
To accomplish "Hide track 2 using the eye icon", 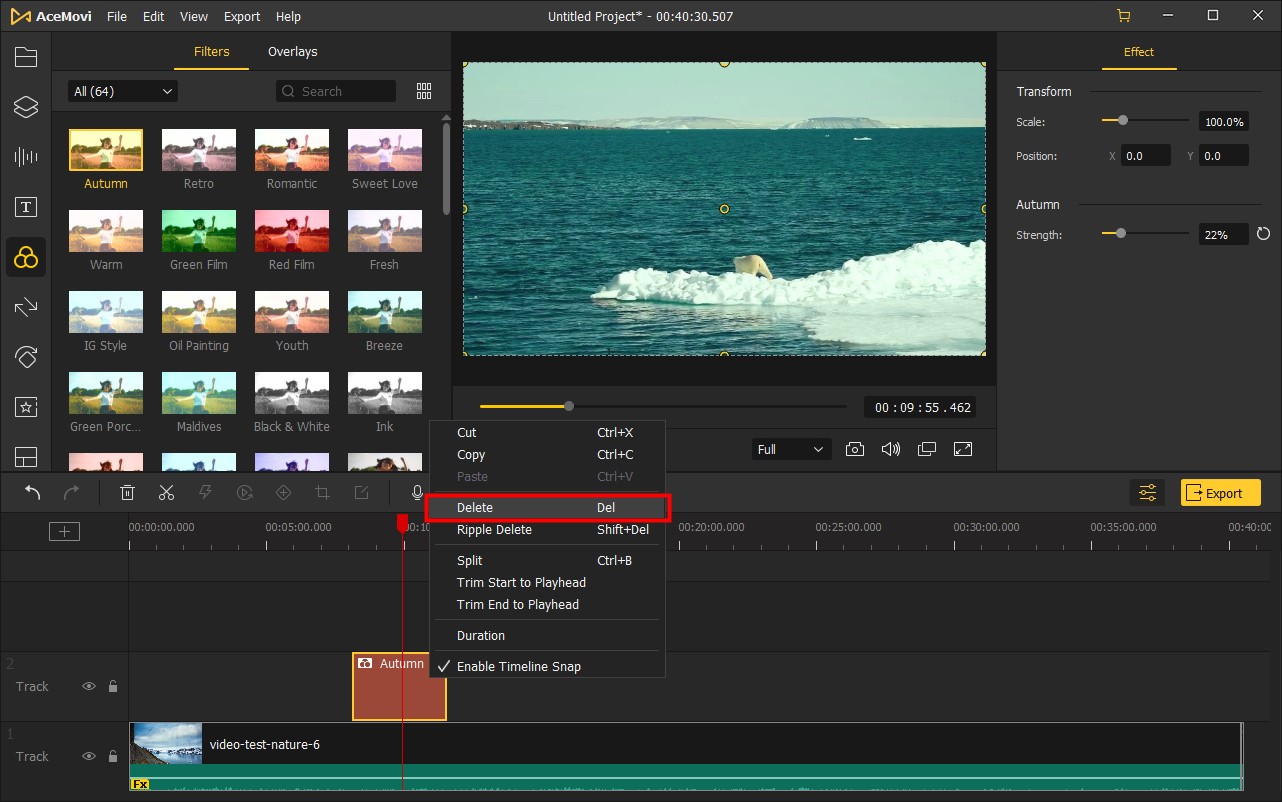I will 89,686.
